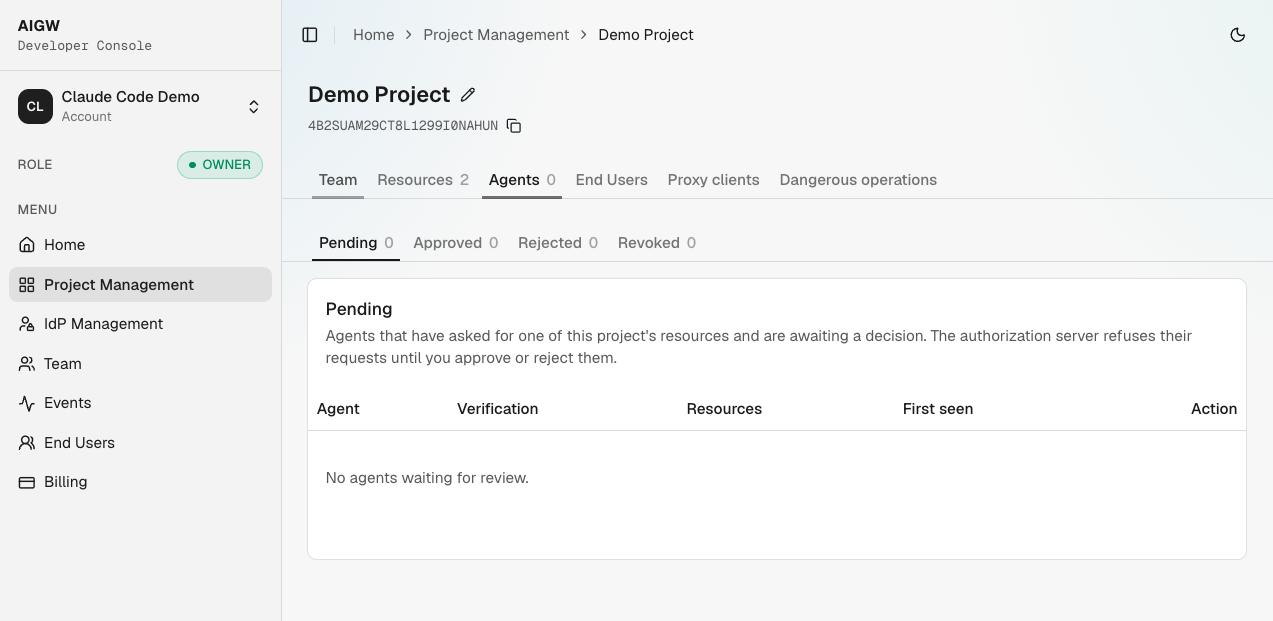Toggle the sidebar panel icon

point(310,35)
